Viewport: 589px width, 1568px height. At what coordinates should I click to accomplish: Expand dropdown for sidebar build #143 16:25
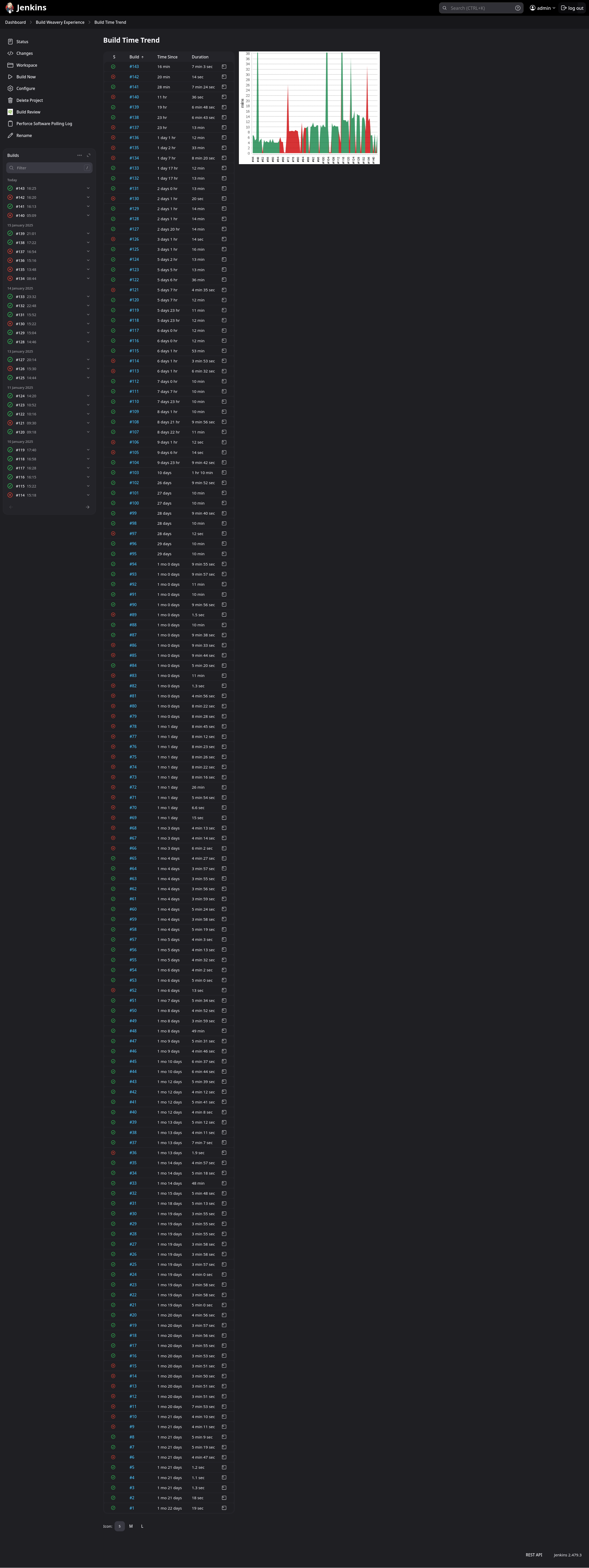pyautogui.click(x=88, y=188)
